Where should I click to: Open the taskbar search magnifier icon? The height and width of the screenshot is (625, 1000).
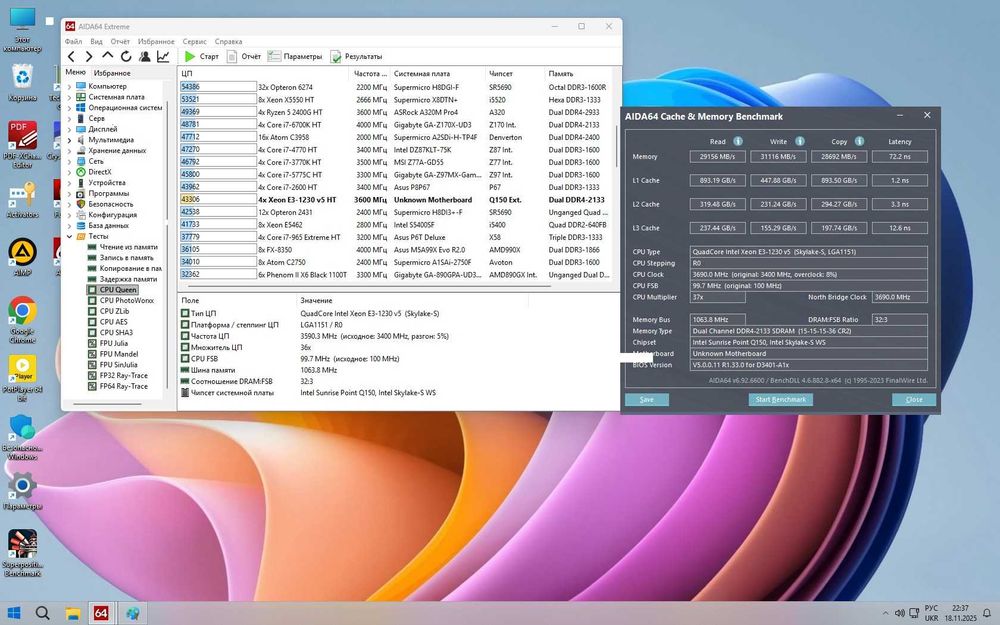[x=42, y=614]
